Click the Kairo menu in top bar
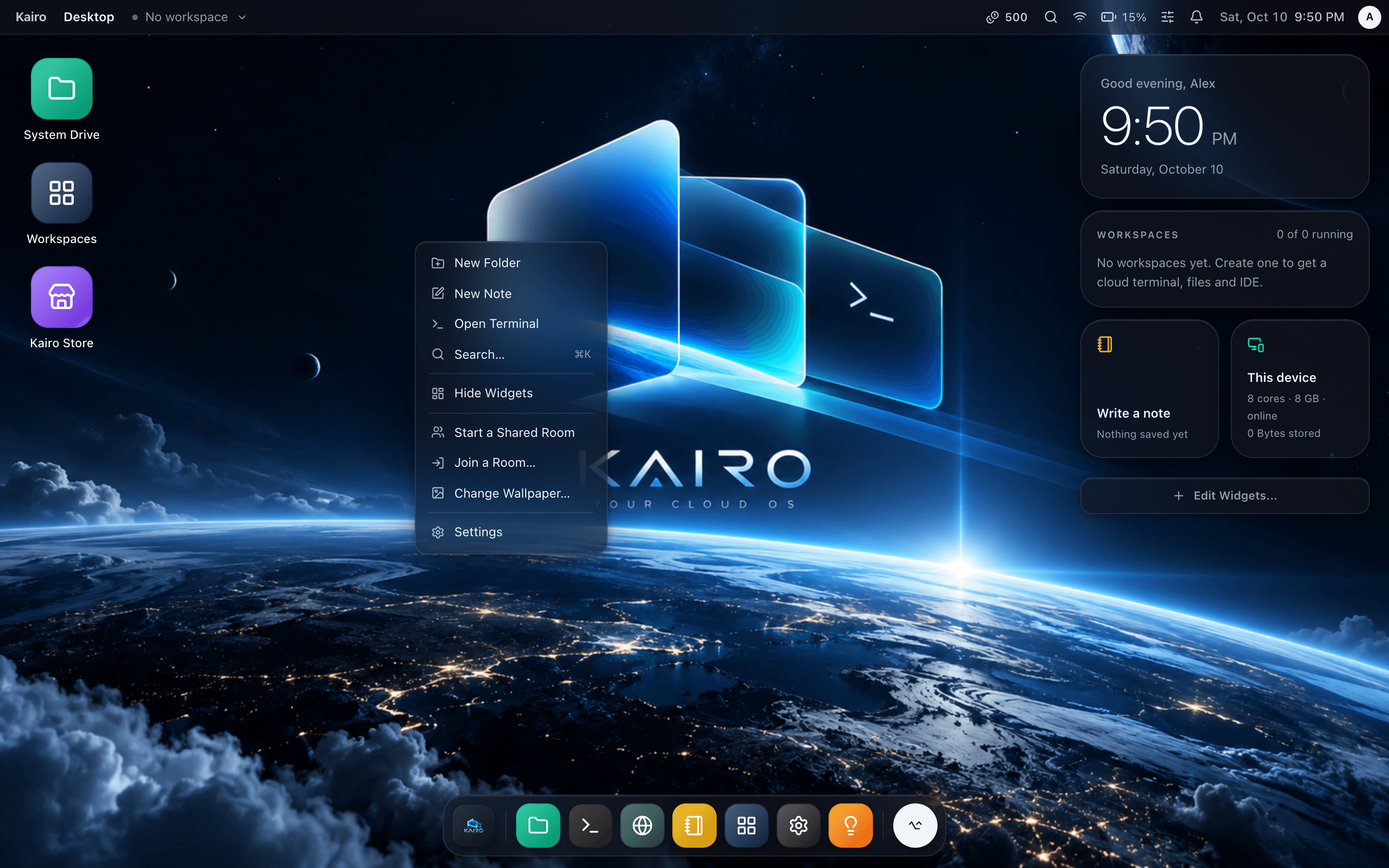The image size is (1389, 868). pos(31,17)
